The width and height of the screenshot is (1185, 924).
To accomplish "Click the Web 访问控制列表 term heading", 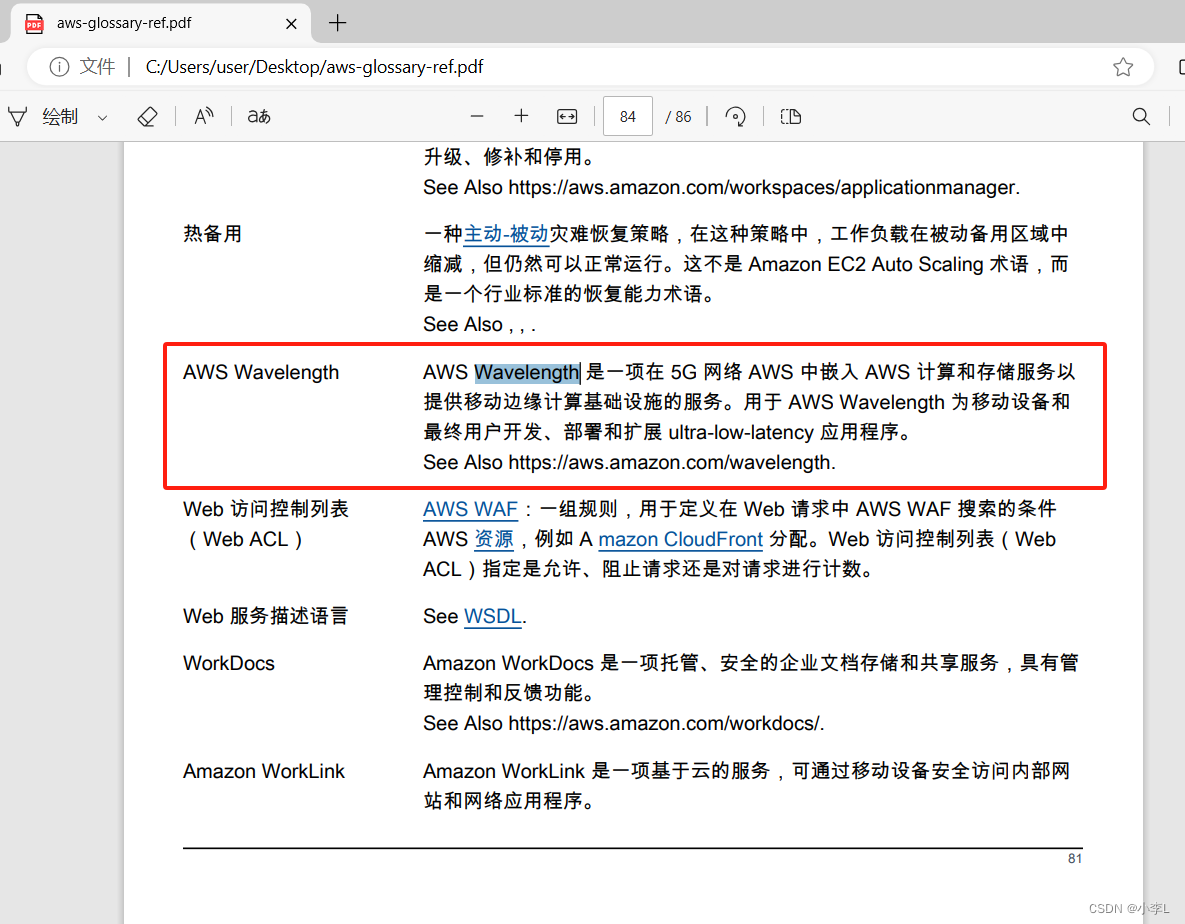I will pyautogui.click(x=266, y=524).
